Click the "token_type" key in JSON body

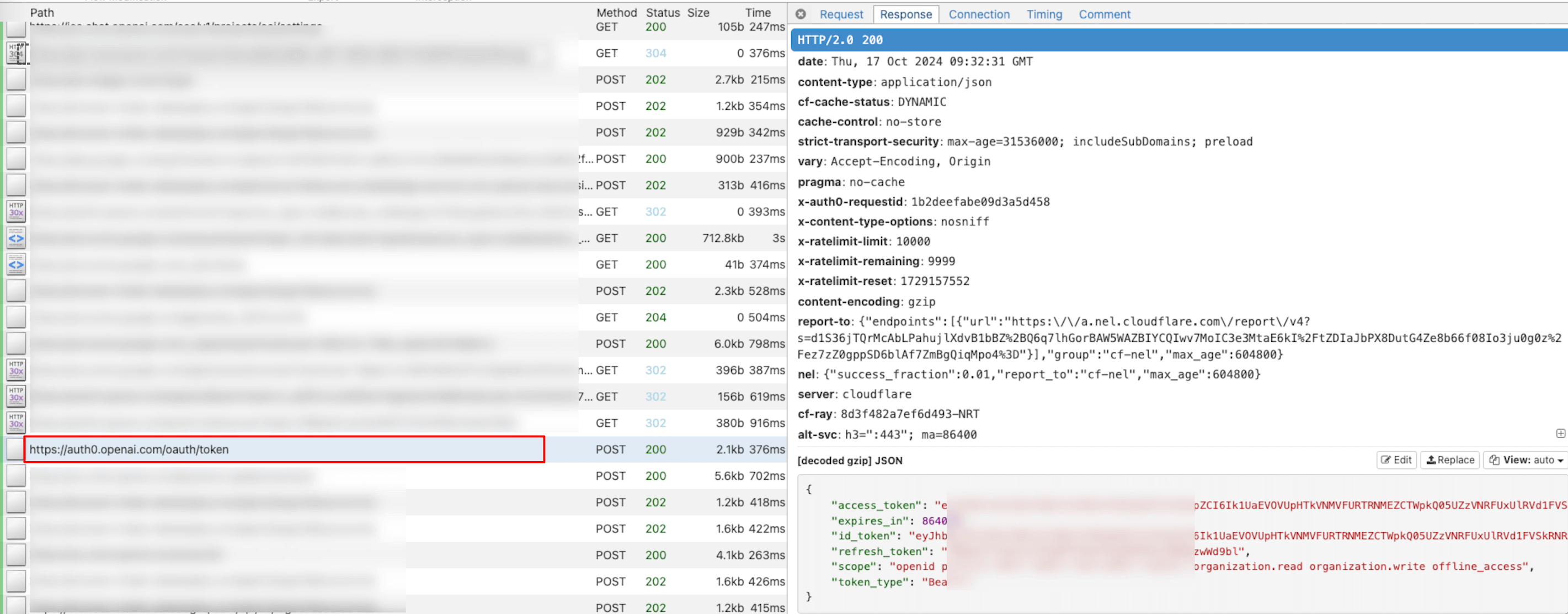coord(871,582)
